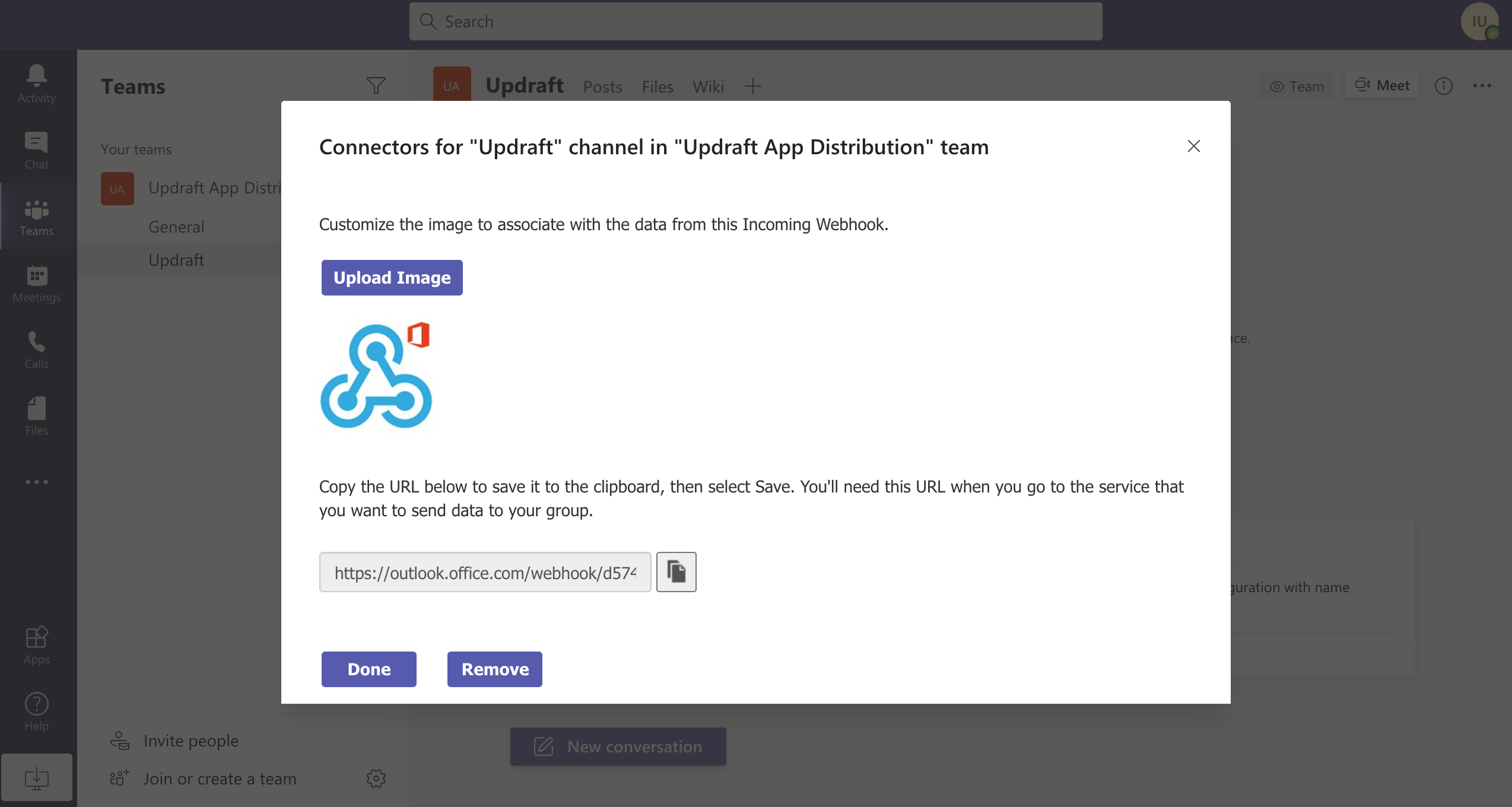1512x807 pixels.
Task: Click the Team visibility button
Action: pyautogui.click(x=1296, y=86)
